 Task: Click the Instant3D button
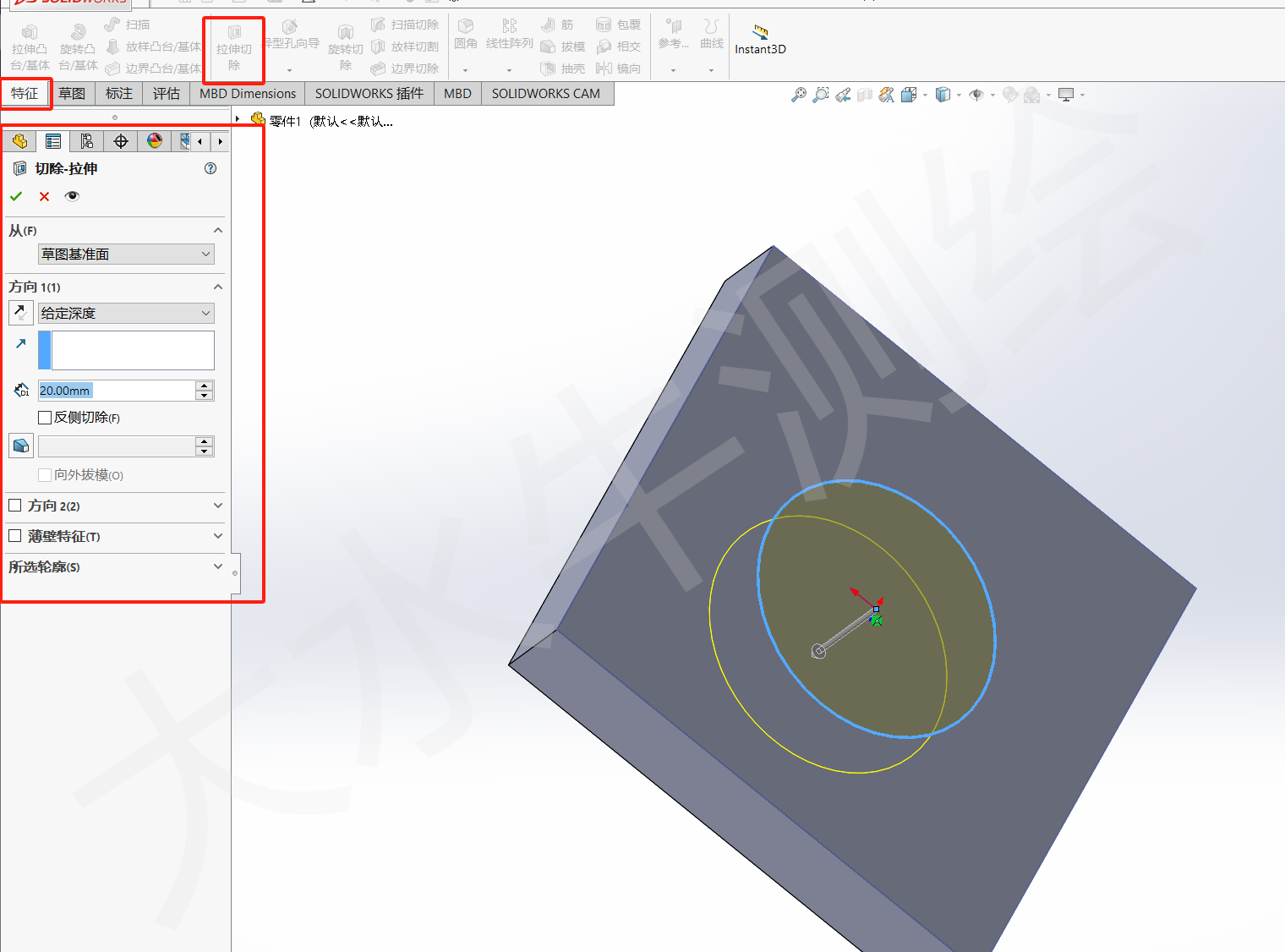[x=760, y=40]
